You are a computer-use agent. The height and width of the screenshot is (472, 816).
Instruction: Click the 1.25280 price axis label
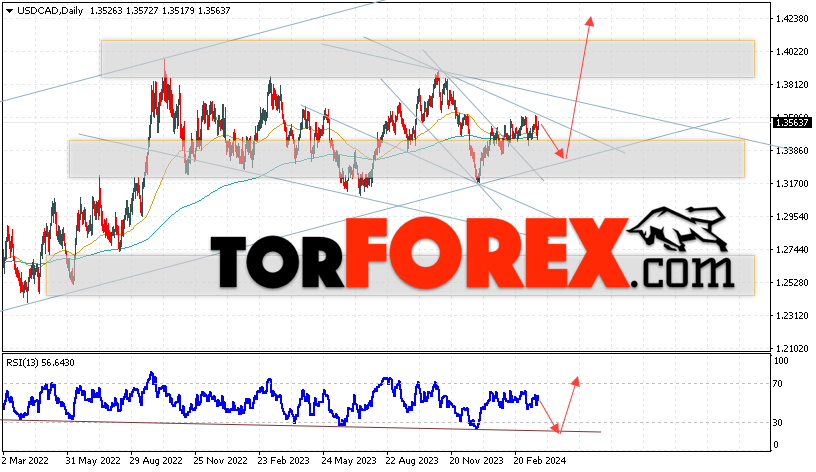click(x=792, y=283)
